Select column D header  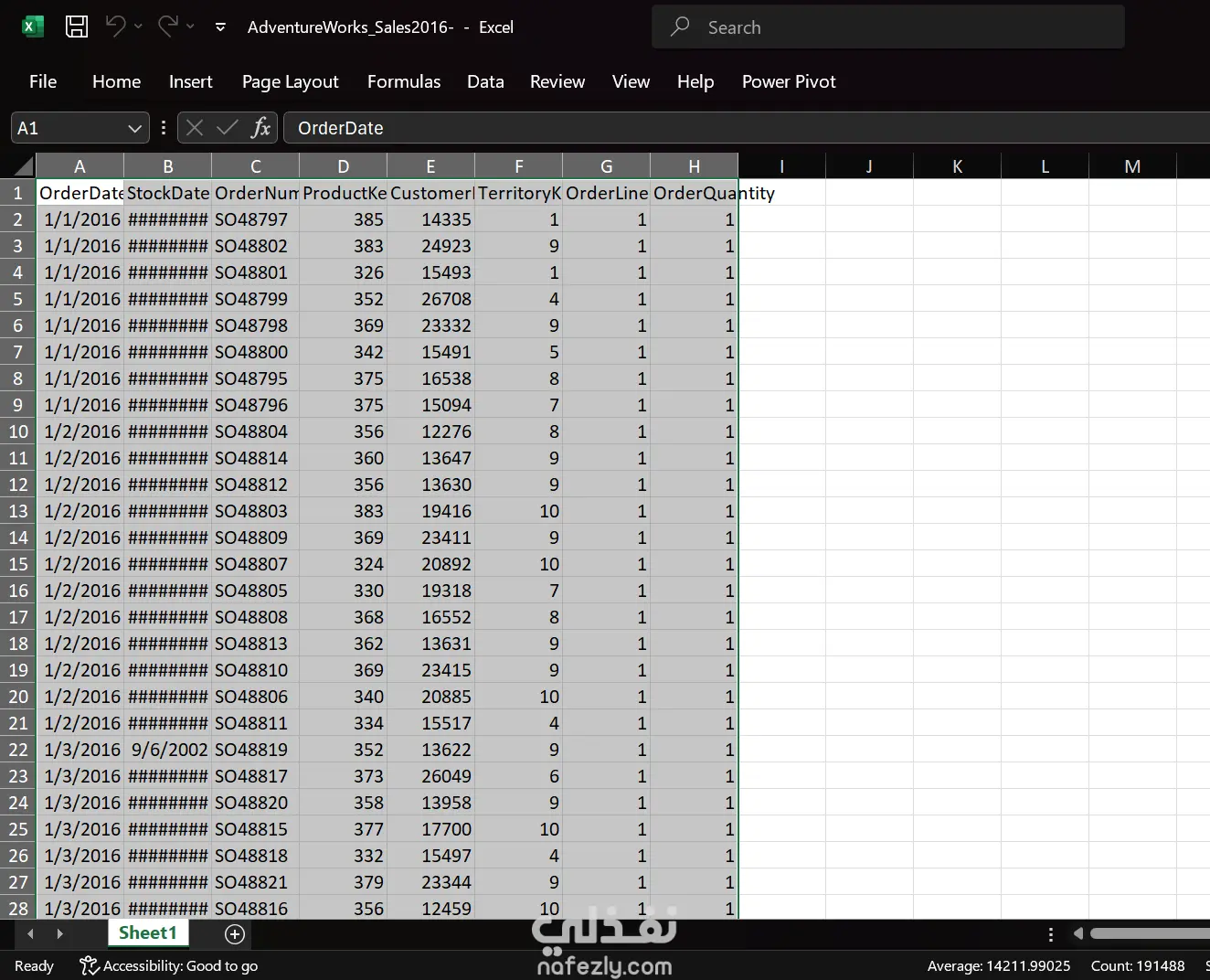(x=343, y=166)
